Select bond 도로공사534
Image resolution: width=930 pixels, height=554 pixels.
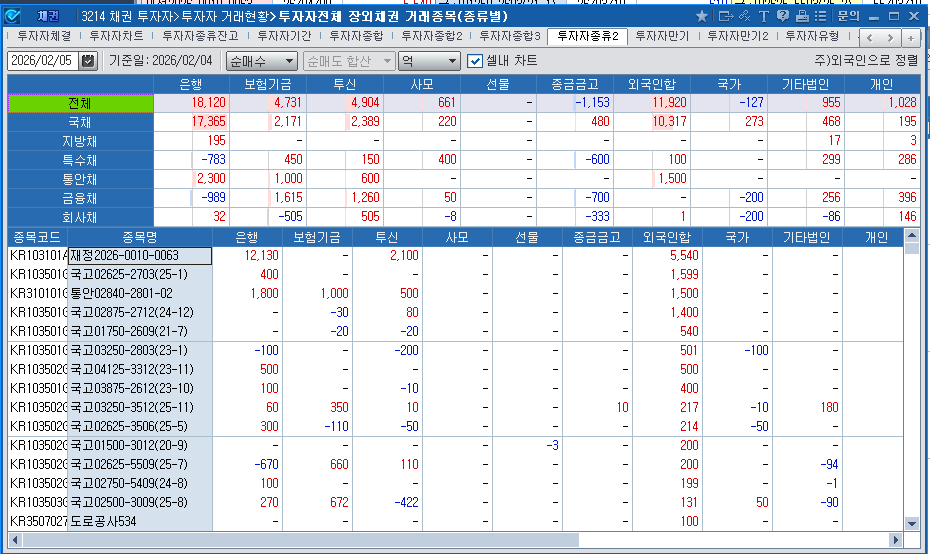click(x=140, y=521)
